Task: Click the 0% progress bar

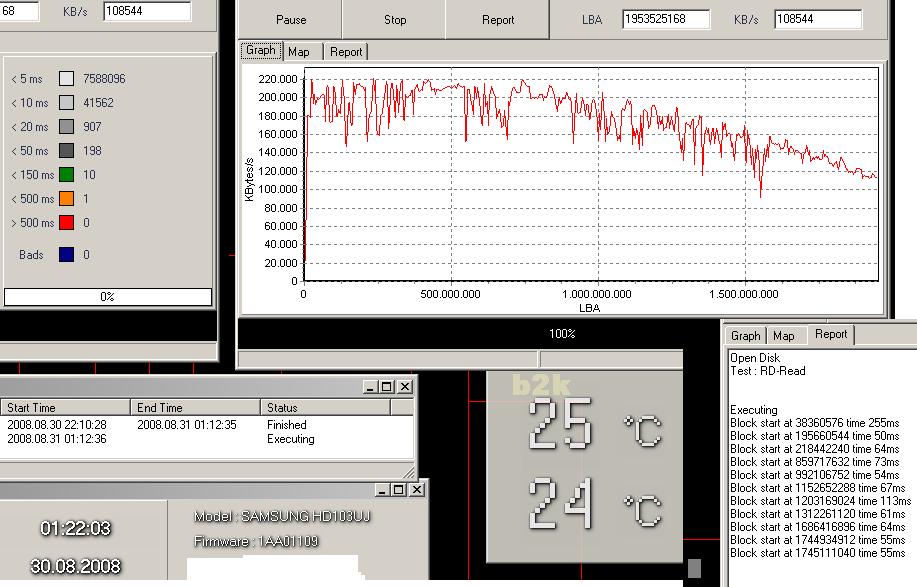Action: click(108, 296)
